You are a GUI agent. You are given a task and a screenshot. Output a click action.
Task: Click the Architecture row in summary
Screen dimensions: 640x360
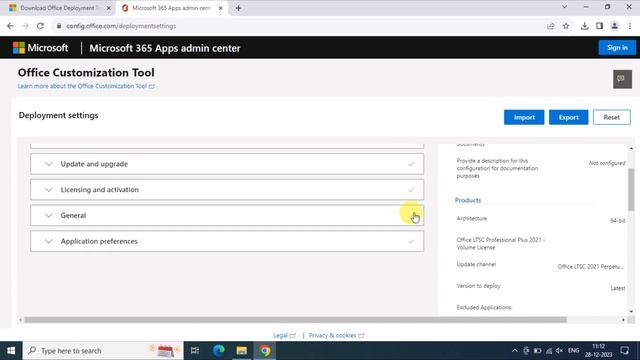coord(541,220)
